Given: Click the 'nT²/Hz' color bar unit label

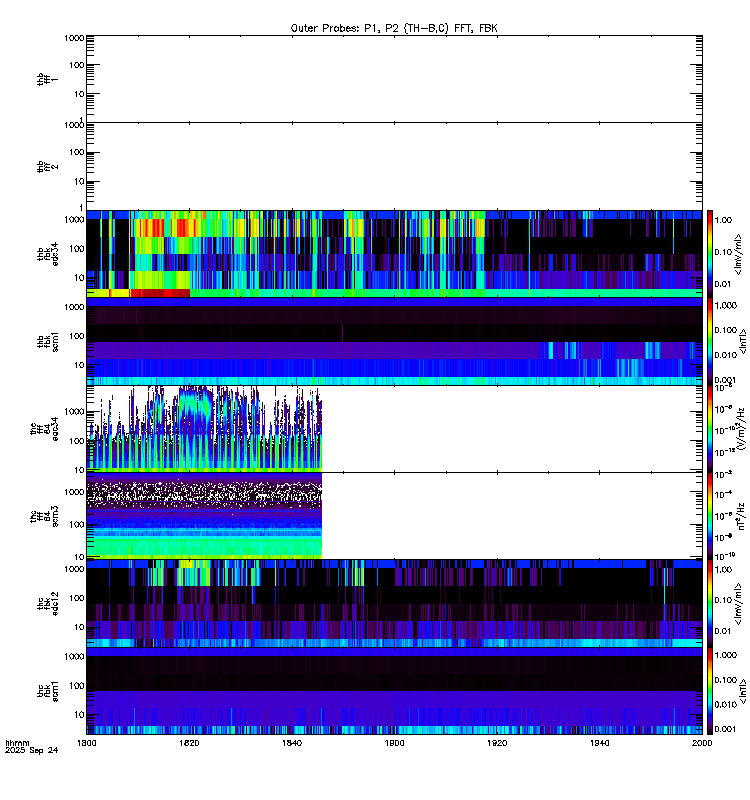Looking at the screenshot, I should pos(740,516).
